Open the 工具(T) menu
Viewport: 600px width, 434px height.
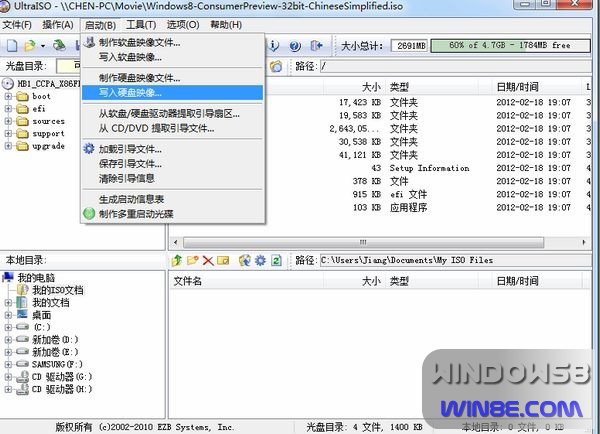(x=141, y=25)
